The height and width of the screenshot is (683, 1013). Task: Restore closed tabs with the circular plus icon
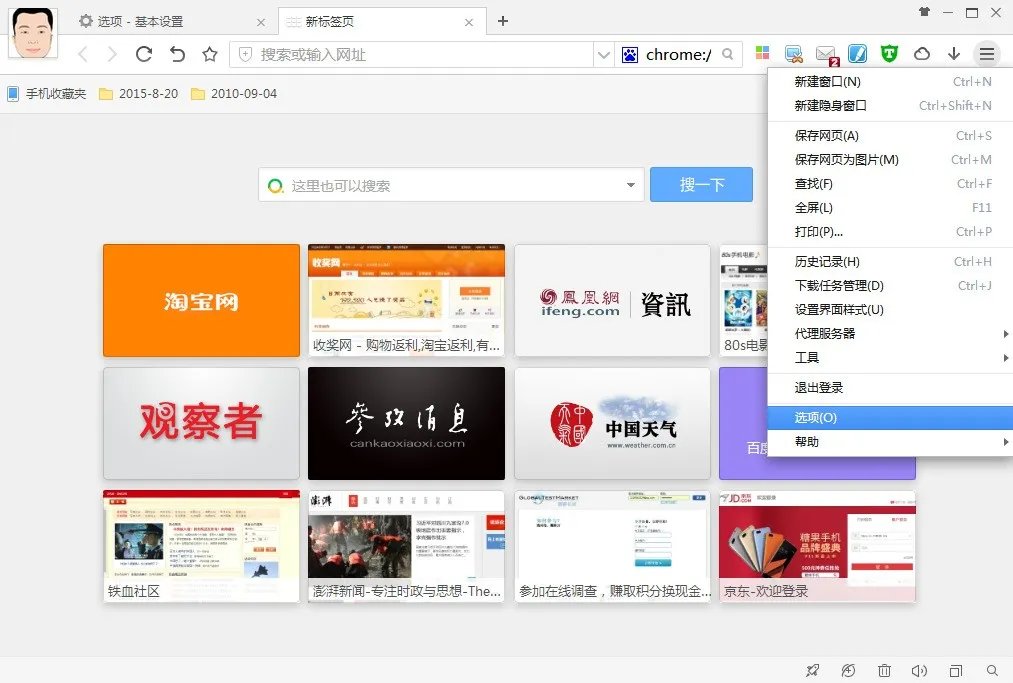848,670
